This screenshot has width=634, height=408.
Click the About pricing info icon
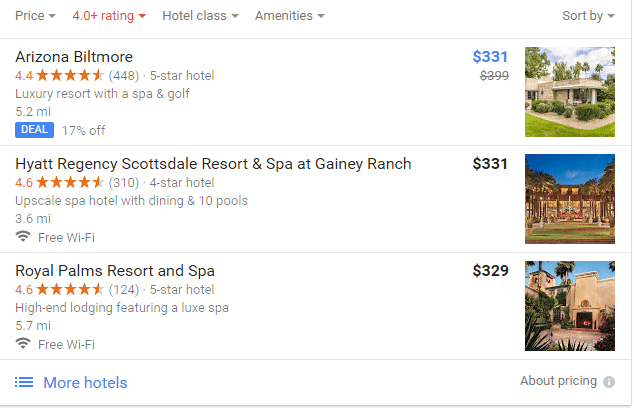[608, 382]
